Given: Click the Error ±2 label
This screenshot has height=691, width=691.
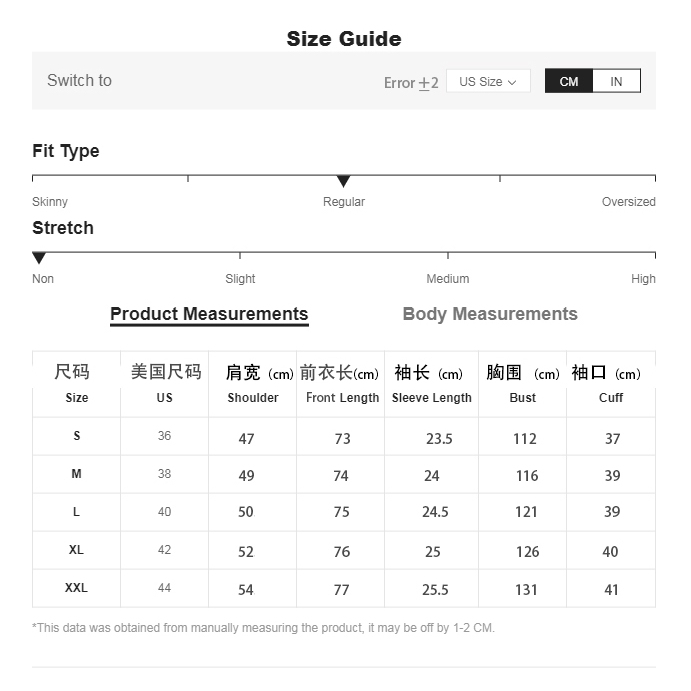Looking at the screenshot, I should (x=411, y=83).
